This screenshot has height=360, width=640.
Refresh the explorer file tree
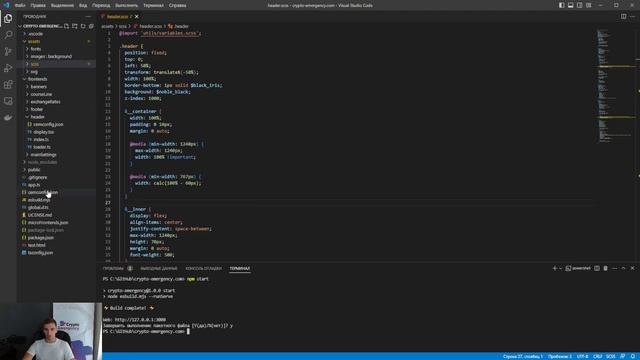pos(83,26)
